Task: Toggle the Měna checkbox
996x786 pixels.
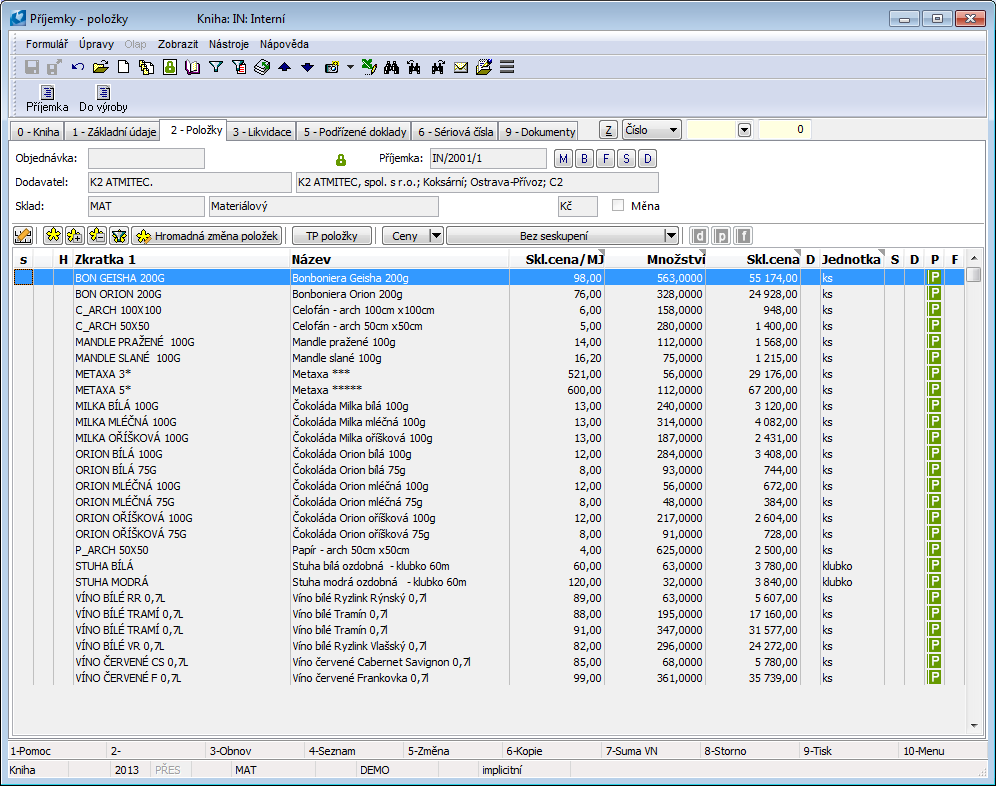Action: pyautogui.click(x=618, y=206)
